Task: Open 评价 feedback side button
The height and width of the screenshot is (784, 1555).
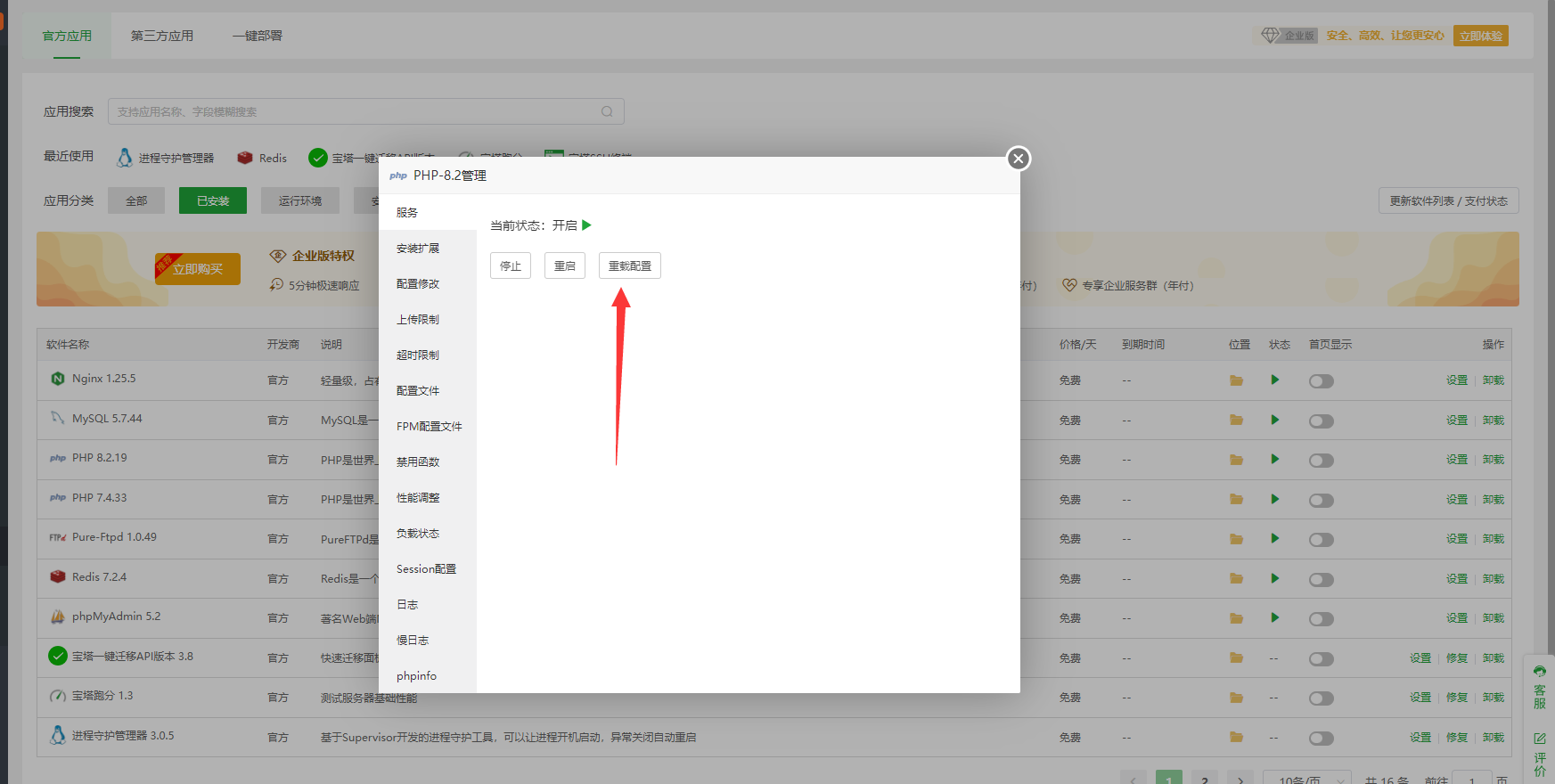Action: point(1540,754)
